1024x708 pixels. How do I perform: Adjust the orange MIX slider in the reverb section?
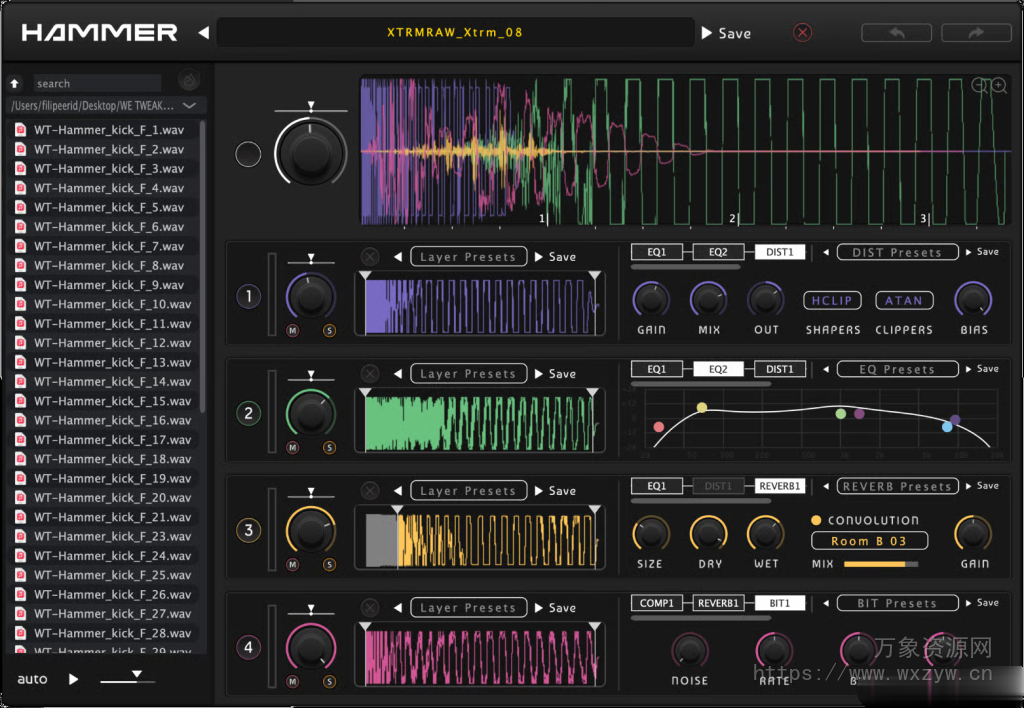877,563
